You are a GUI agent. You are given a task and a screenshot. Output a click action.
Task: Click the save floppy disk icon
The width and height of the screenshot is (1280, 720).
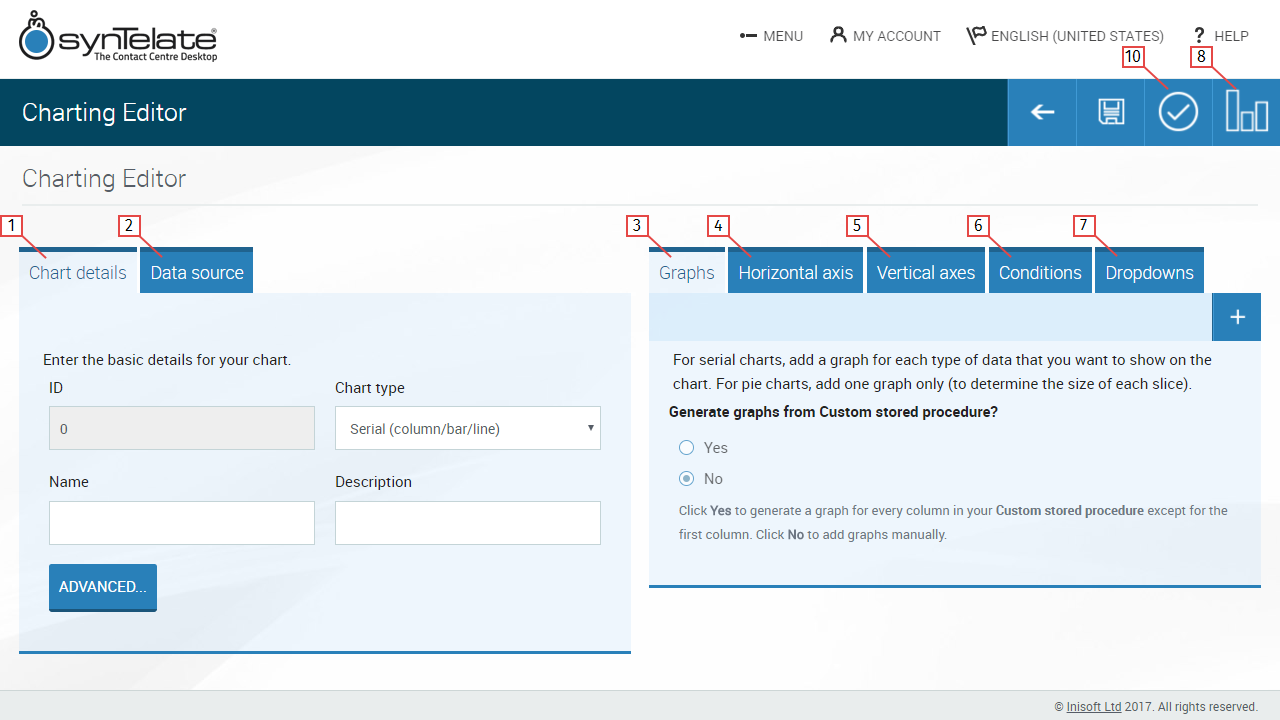click(x=1110, y=113)
